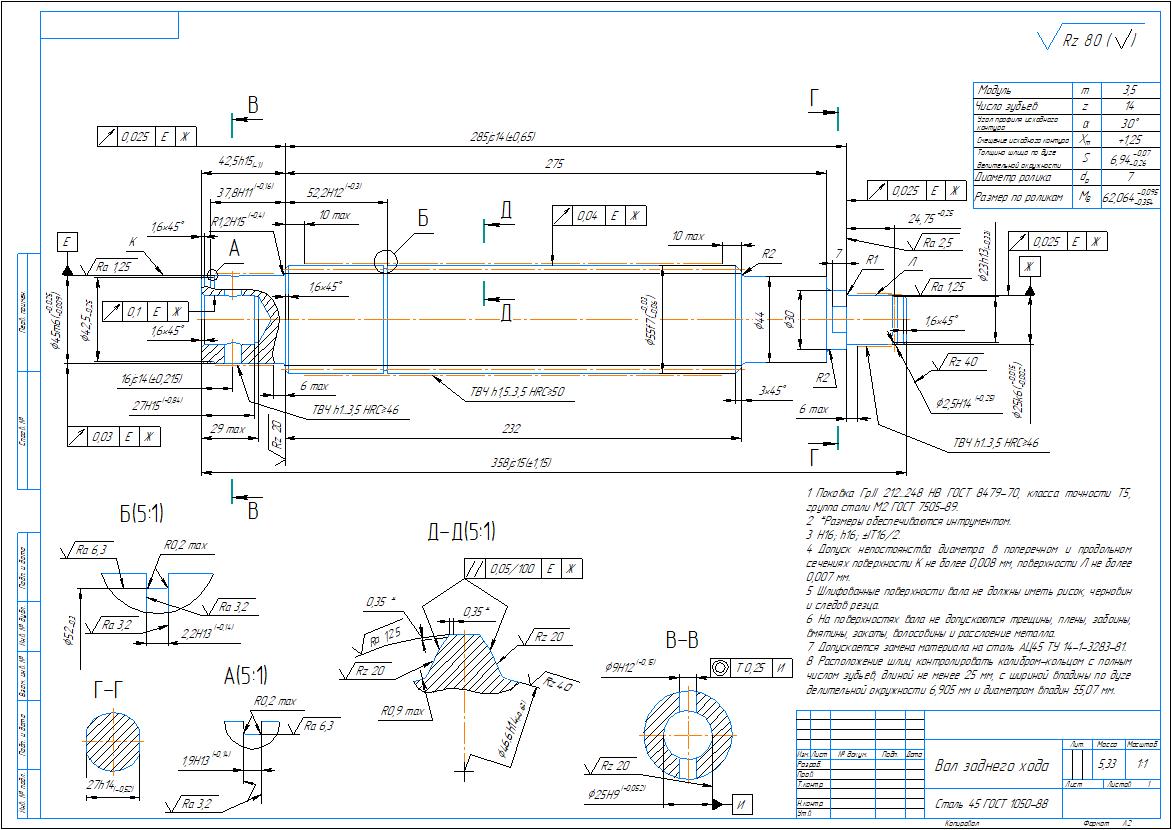
Task: Select the ТВЧ h1,5..3,5 HRC≥50 note
Action: 516,392
